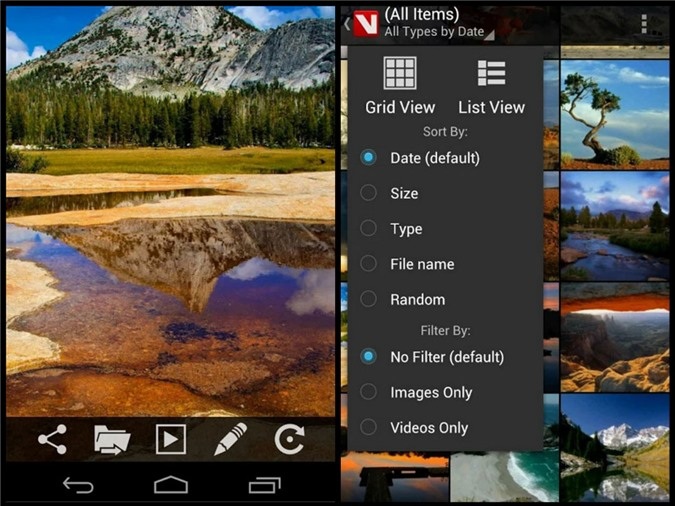Open the beach shoreline thumbnail
Screen dimensions: 675x506
pos(505,476)
